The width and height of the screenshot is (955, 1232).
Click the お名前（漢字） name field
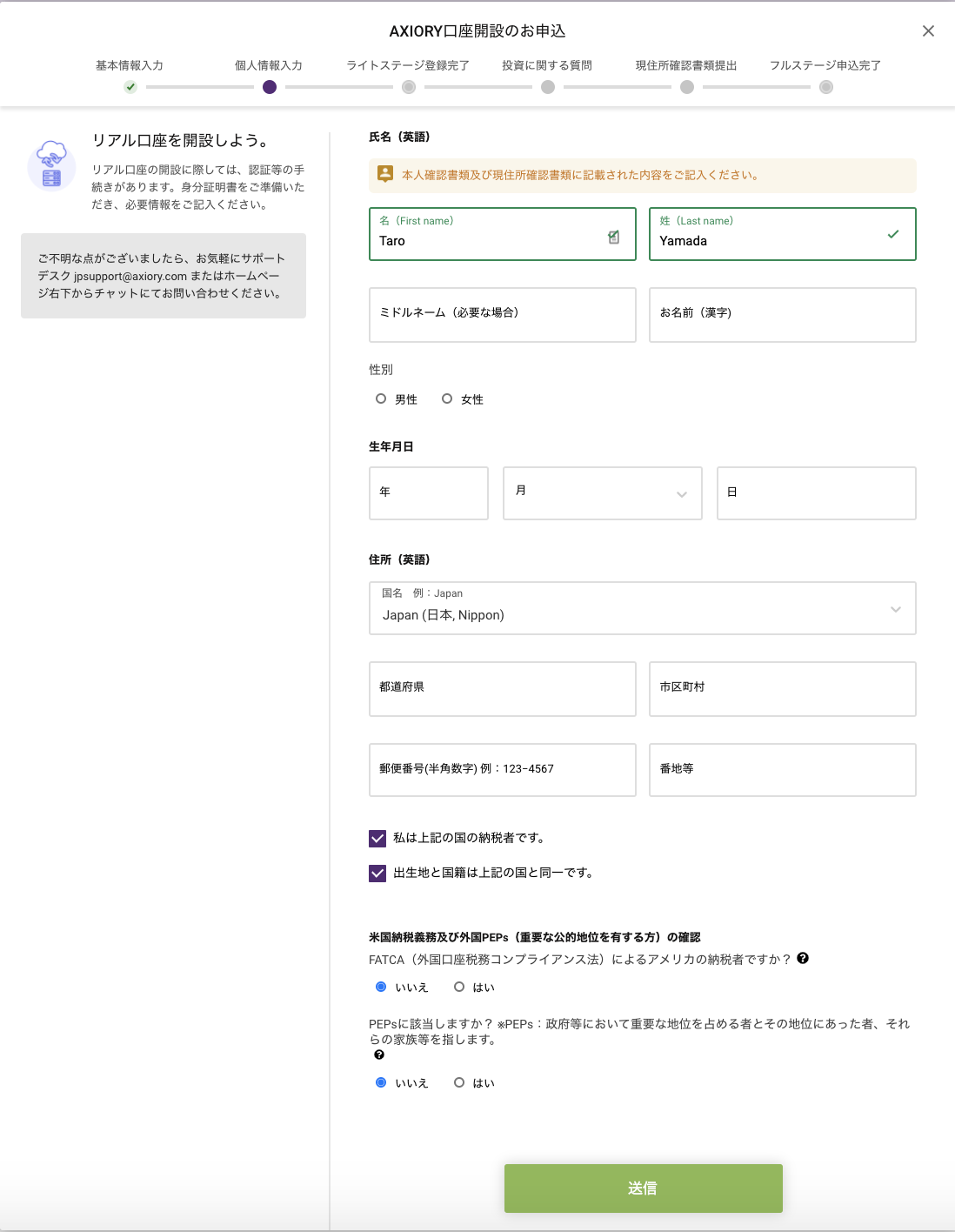[x=782, y=314]
